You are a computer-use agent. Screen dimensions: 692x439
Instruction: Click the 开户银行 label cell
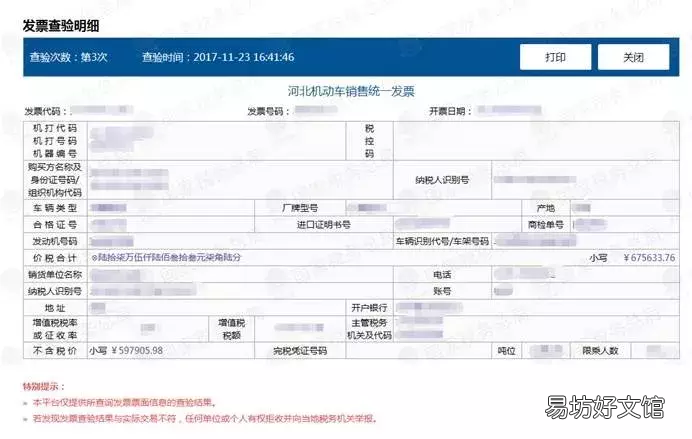pos(369,308)
